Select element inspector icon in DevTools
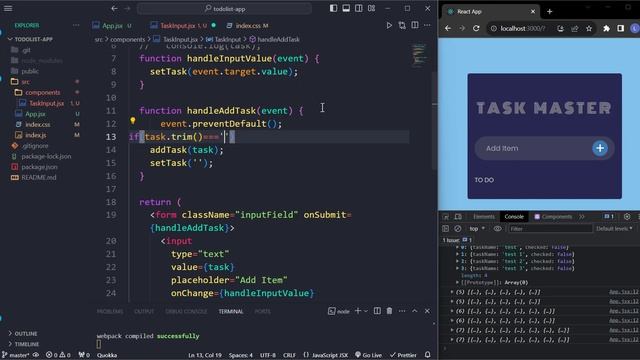This screenshot has height=360, width=640. 446,217
